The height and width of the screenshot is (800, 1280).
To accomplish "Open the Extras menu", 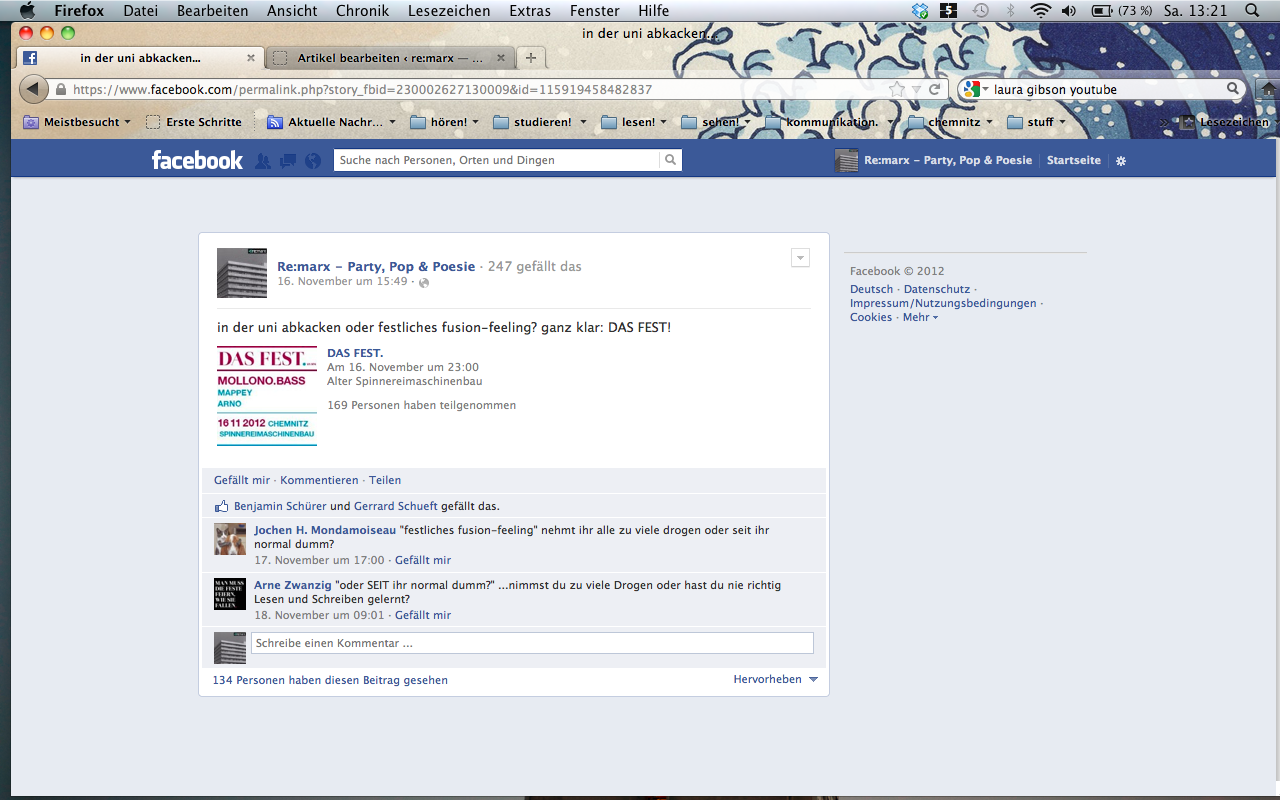I will point(529,10).
